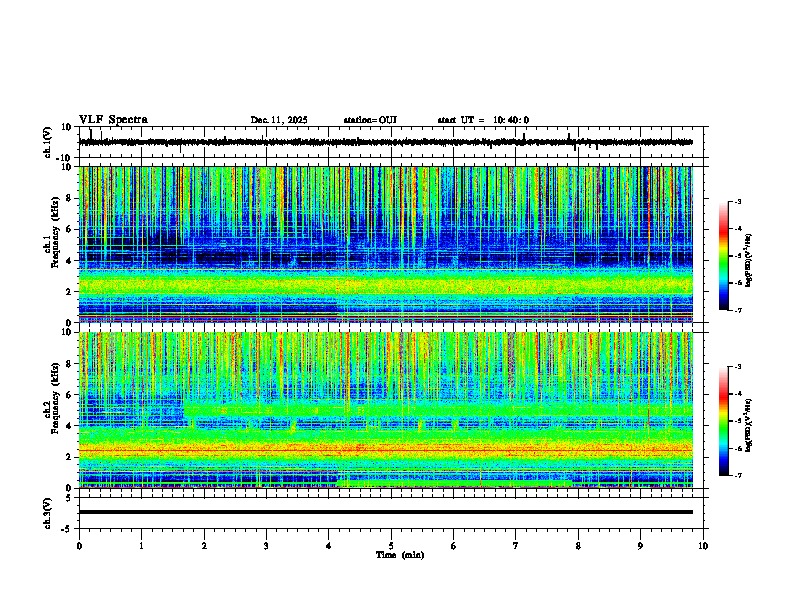Click the "2" tick on the time axis
Screen dimensions: 792x612
(204, 546)
